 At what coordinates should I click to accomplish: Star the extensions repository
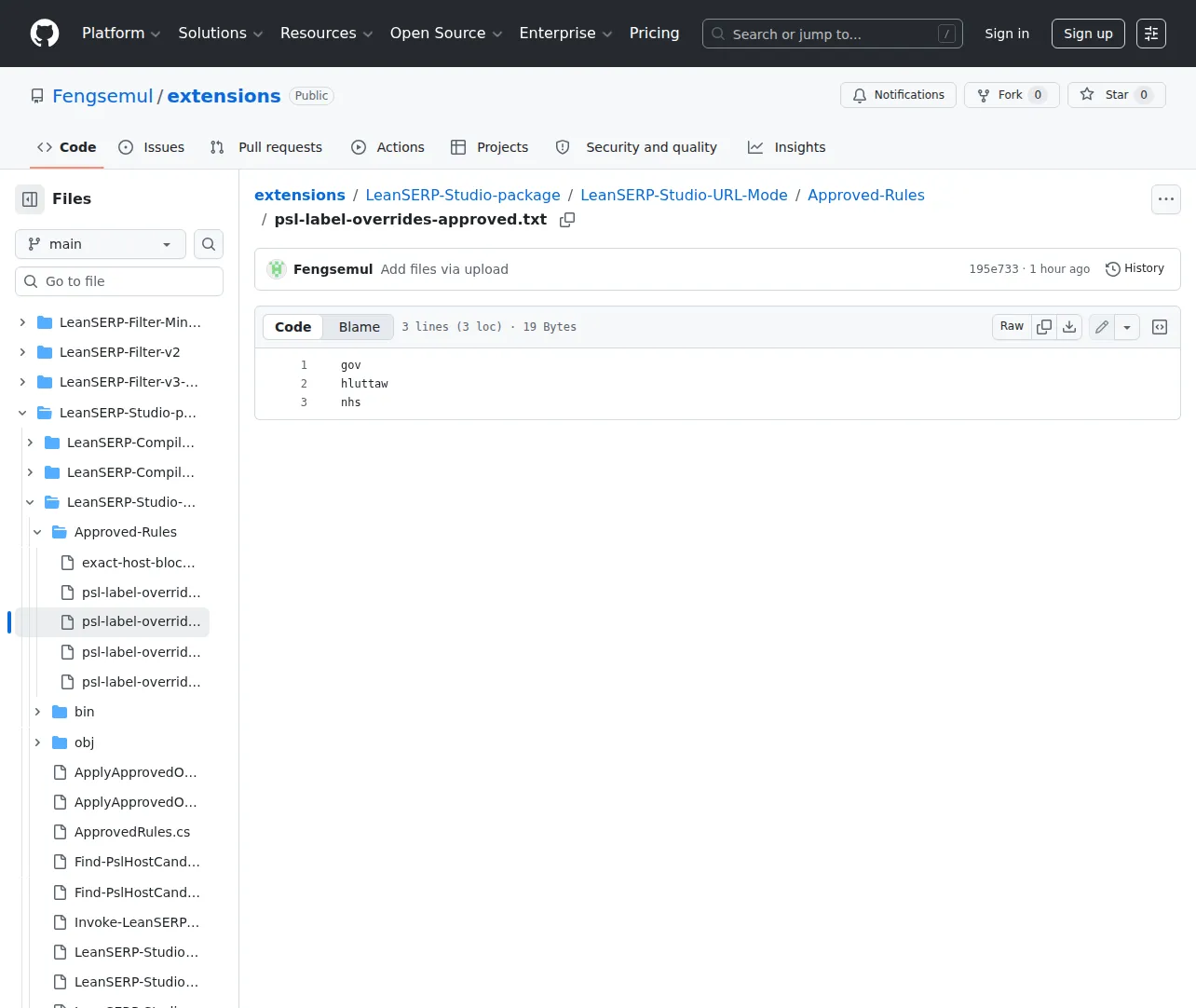pos(1117,95)
